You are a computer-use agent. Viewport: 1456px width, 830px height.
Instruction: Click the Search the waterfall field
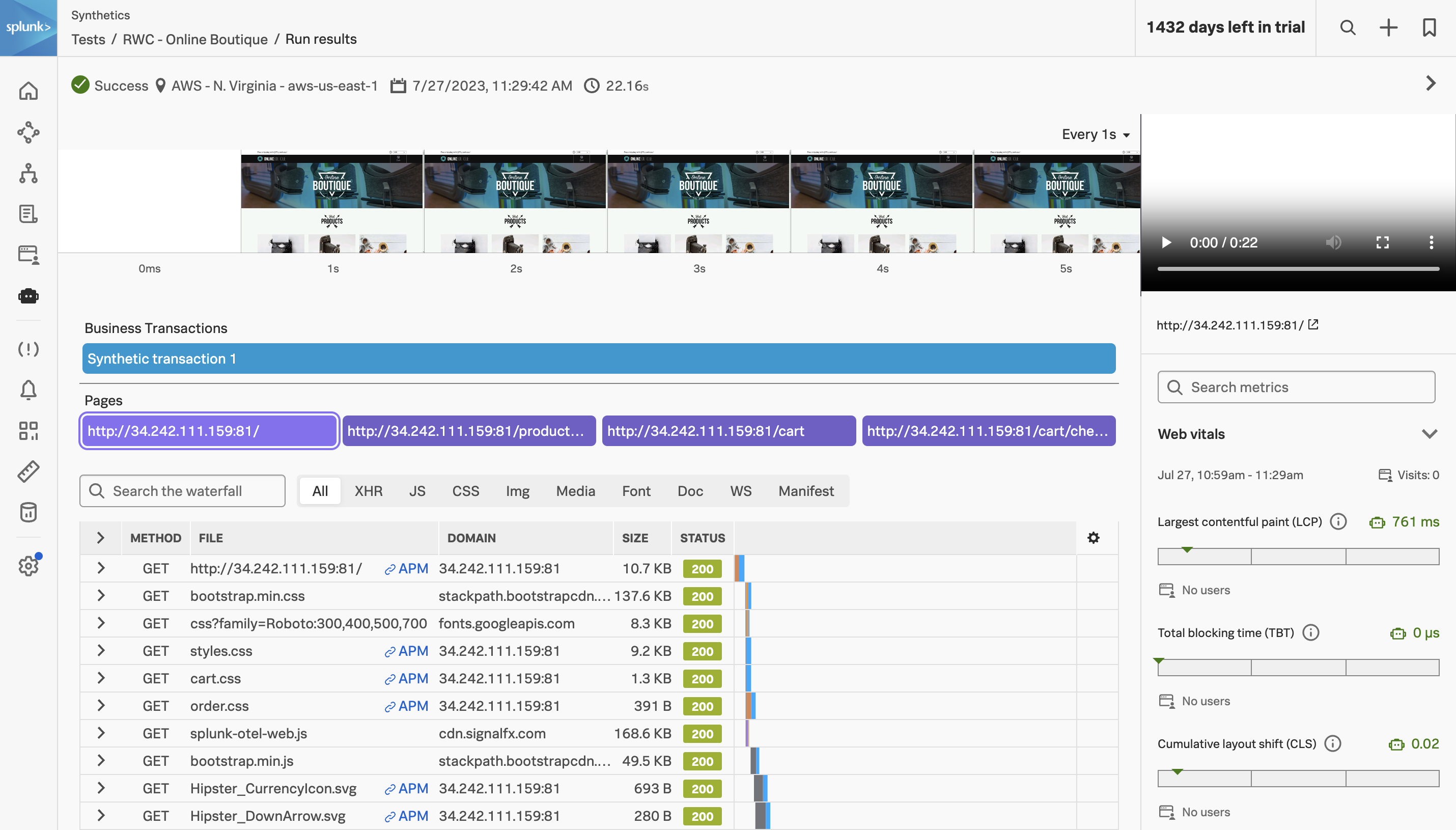182,491
